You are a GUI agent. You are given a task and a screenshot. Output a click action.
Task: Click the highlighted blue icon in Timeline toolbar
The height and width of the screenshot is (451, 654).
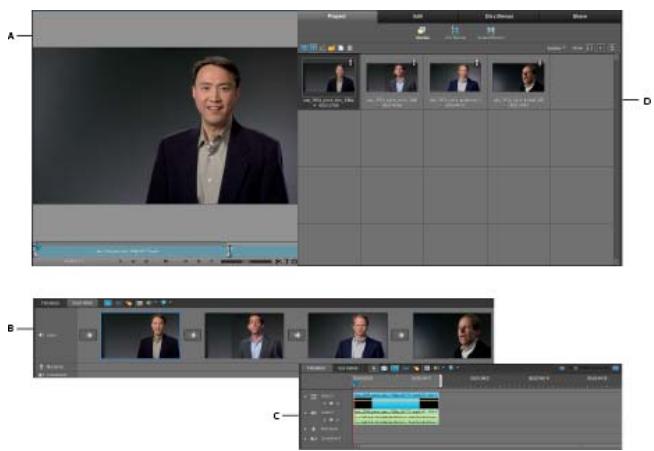pos(394,368)
